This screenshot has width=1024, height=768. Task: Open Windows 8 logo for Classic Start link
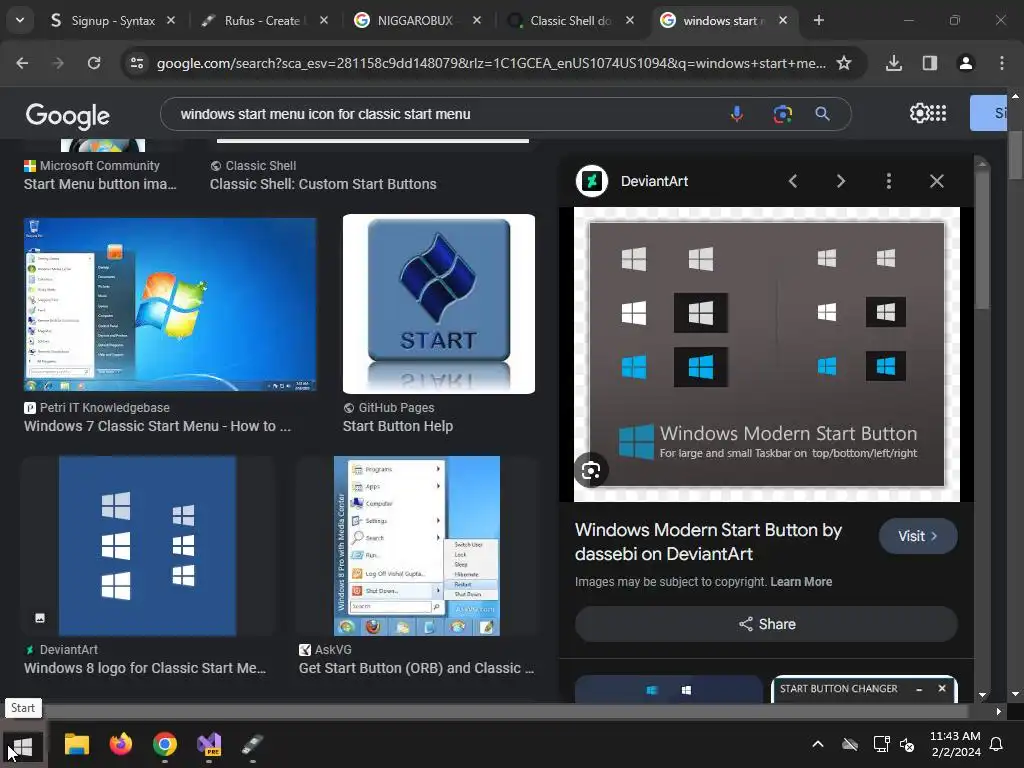[x=145, y=668]
